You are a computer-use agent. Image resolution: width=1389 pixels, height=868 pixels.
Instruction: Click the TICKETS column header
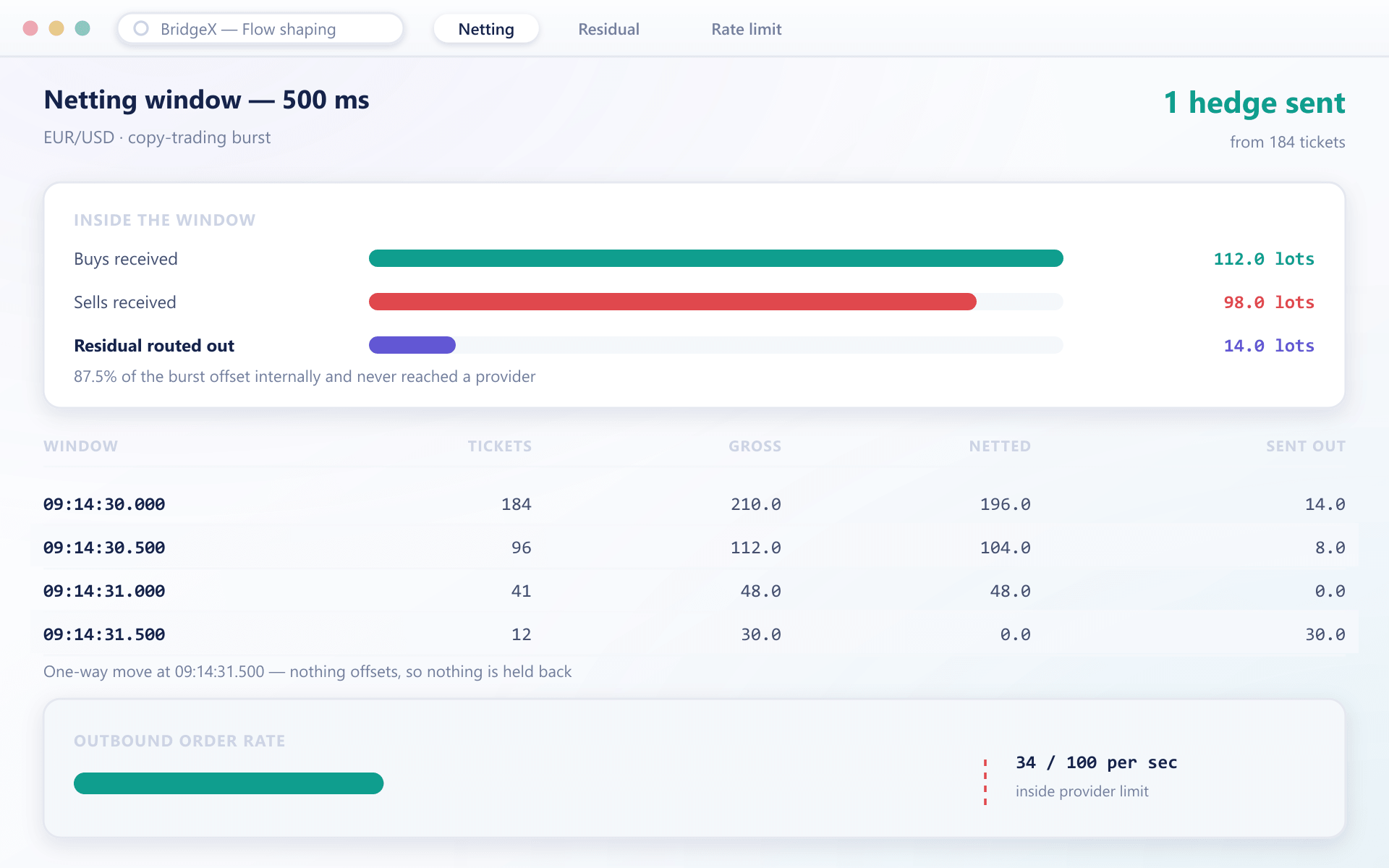[x=499, y=446]
